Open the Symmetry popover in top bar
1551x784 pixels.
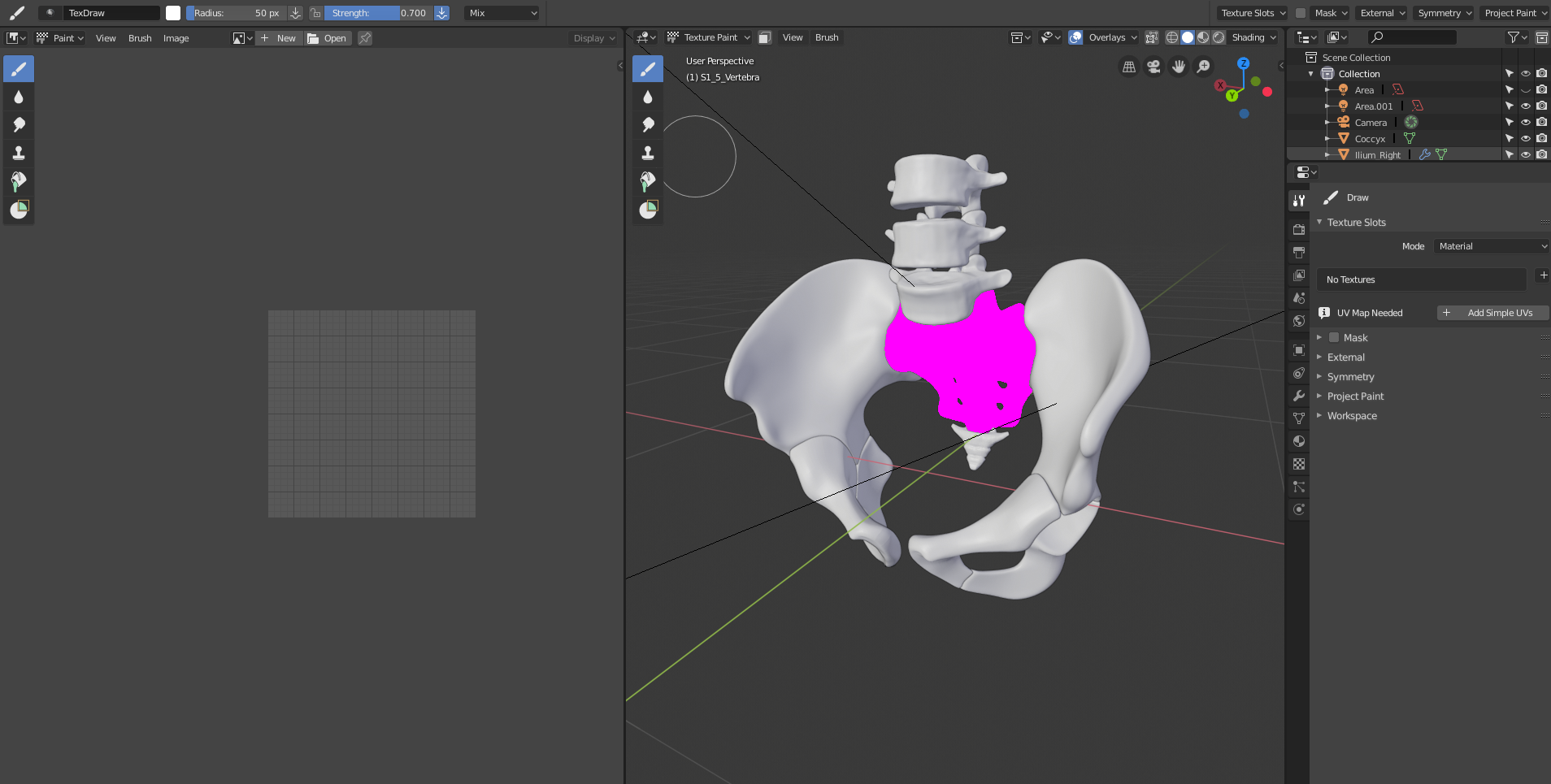click(x=1444, y=13)
